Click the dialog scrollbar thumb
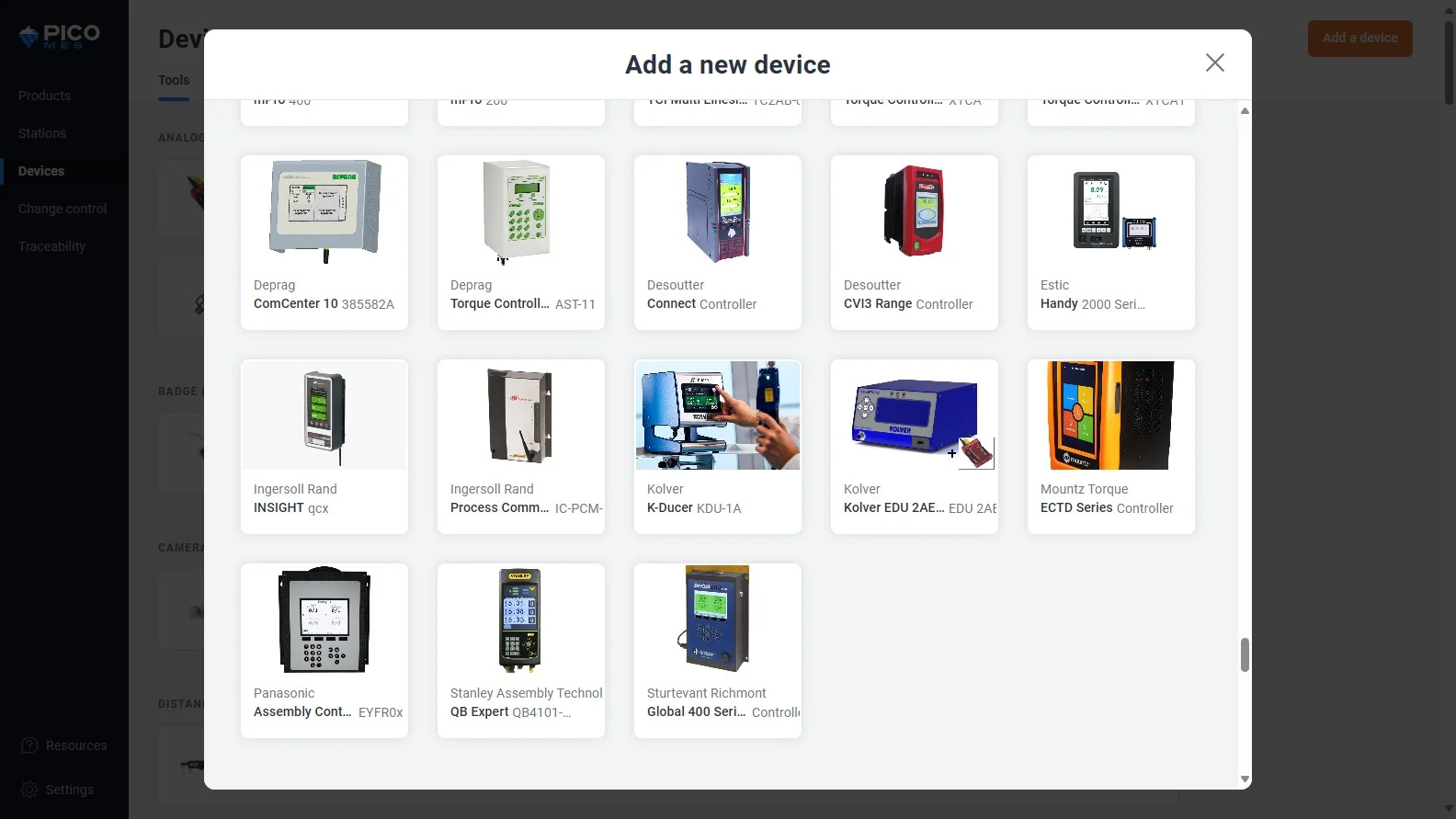Viewport: 1456px width, 819px height. (1245, 655)
